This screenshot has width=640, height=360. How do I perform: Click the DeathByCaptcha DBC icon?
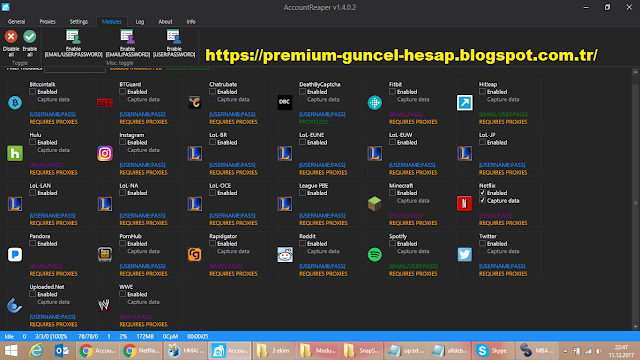point(284,102)
